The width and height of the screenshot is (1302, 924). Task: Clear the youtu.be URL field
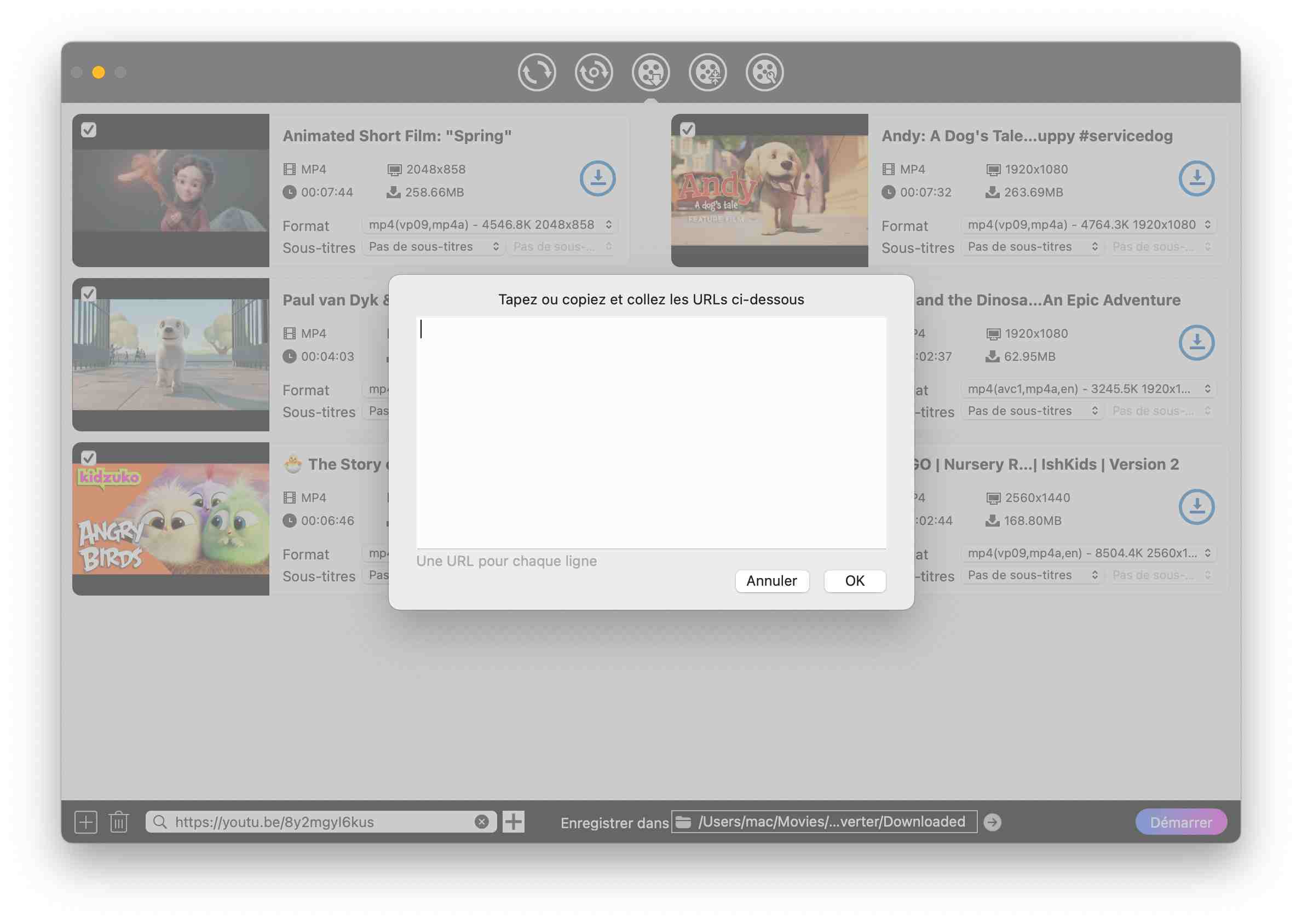[x=481, y=822]
